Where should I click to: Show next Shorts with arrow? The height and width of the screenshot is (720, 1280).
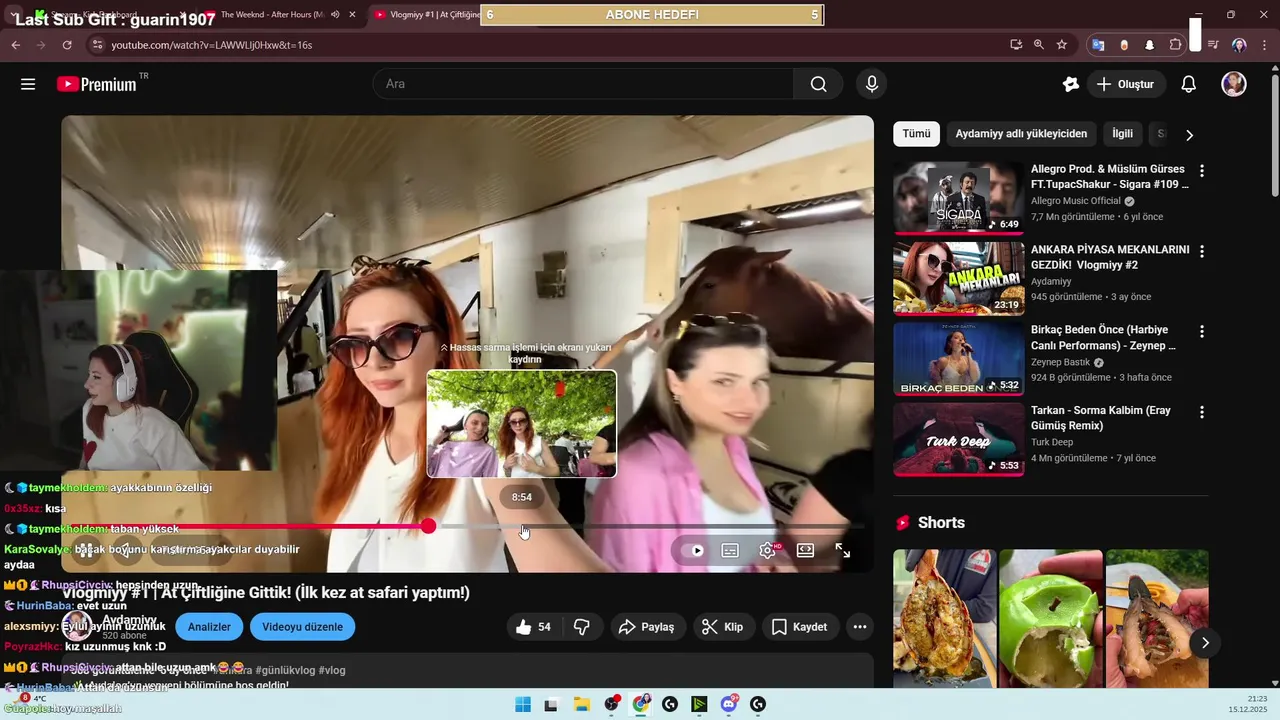click(x=1205, y=642)
